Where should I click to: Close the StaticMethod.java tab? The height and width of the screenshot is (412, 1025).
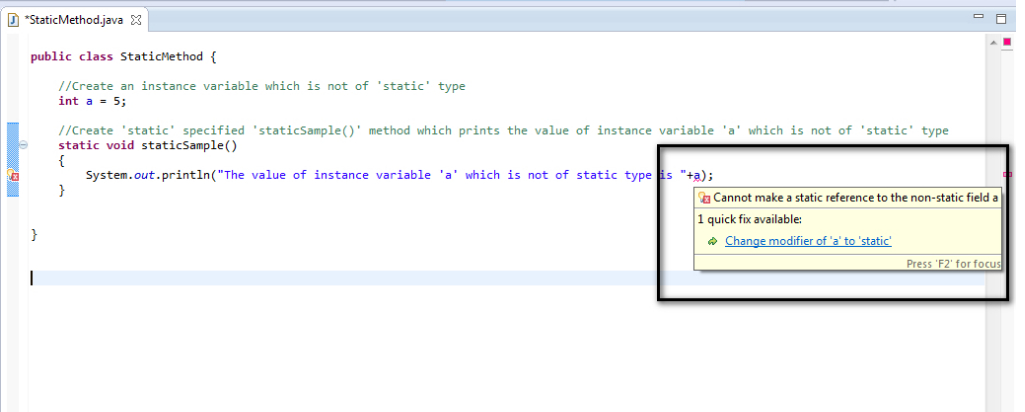[136, 20]
